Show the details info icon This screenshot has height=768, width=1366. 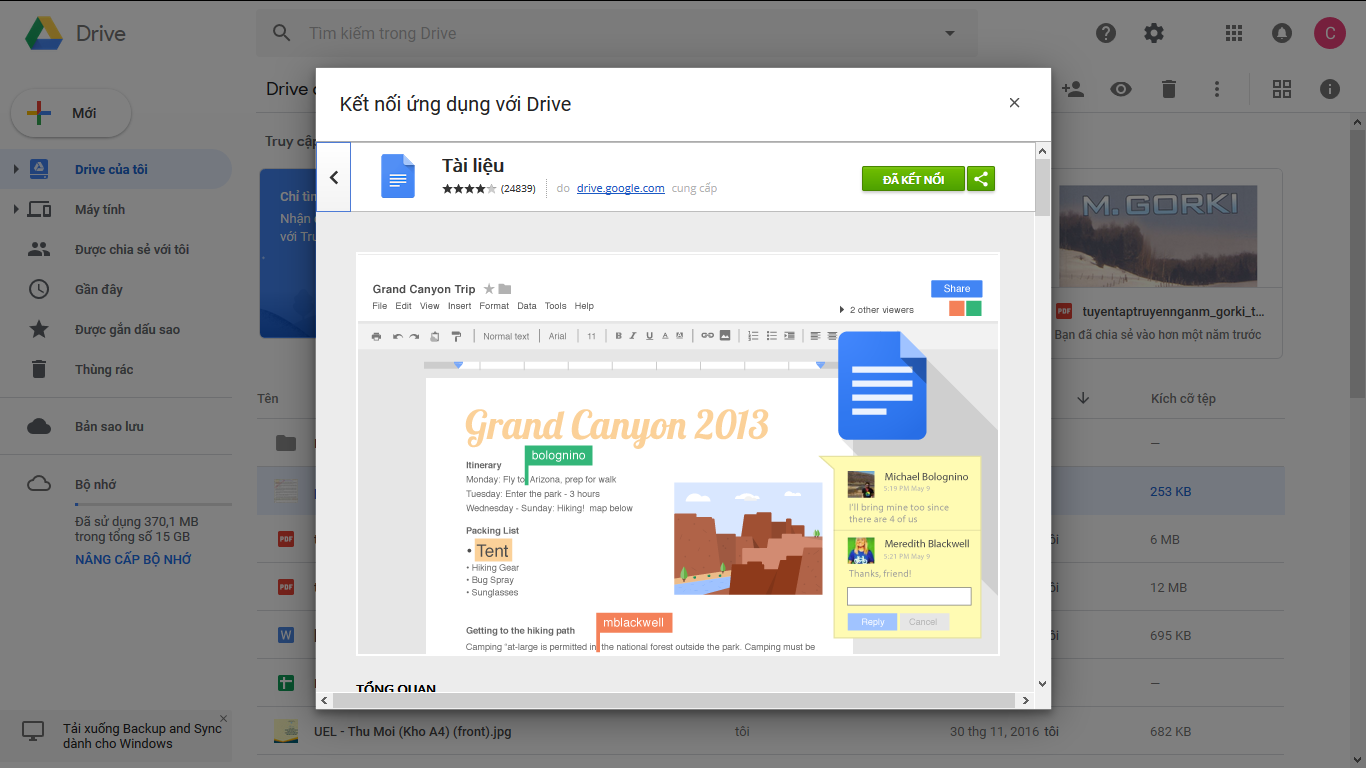pos(1330,89)
